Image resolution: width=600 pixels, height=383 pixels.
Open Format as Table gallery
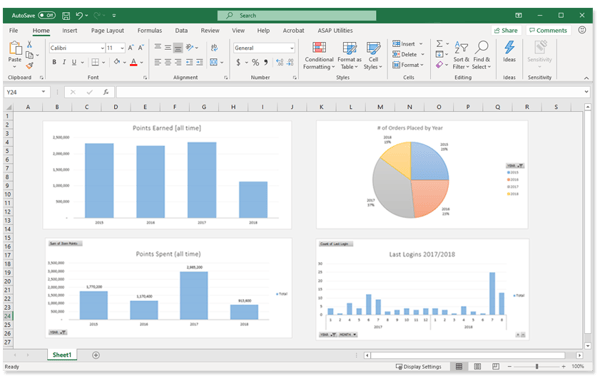[x=349, y=56]
